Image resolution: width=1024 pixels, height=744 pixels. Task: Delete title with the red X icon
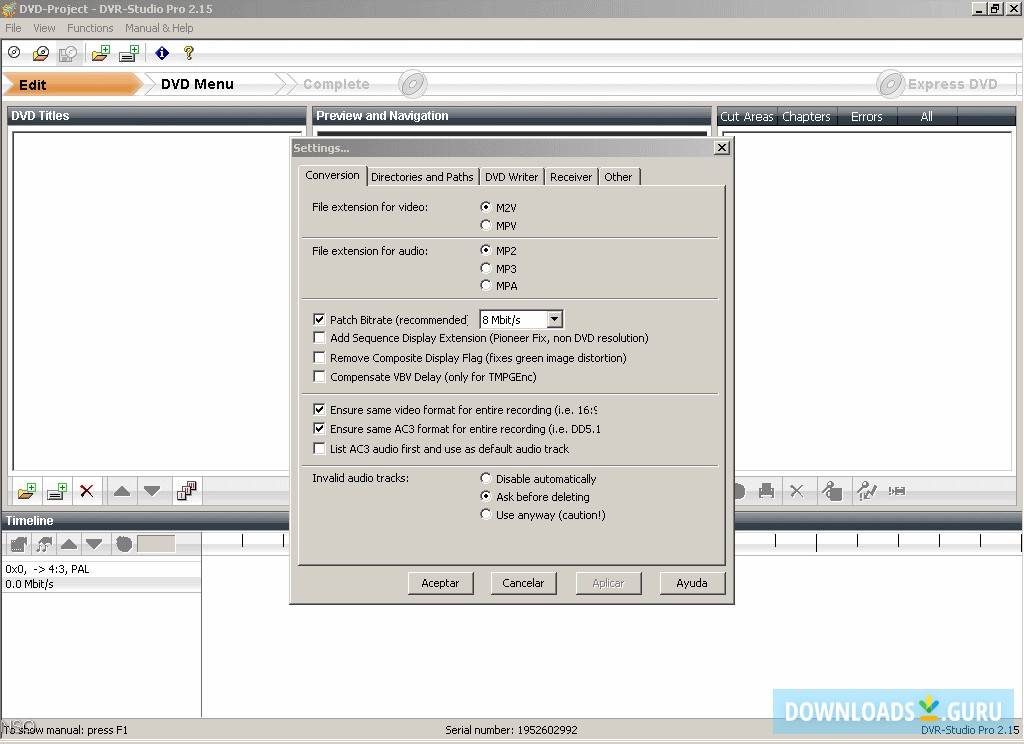86,491
